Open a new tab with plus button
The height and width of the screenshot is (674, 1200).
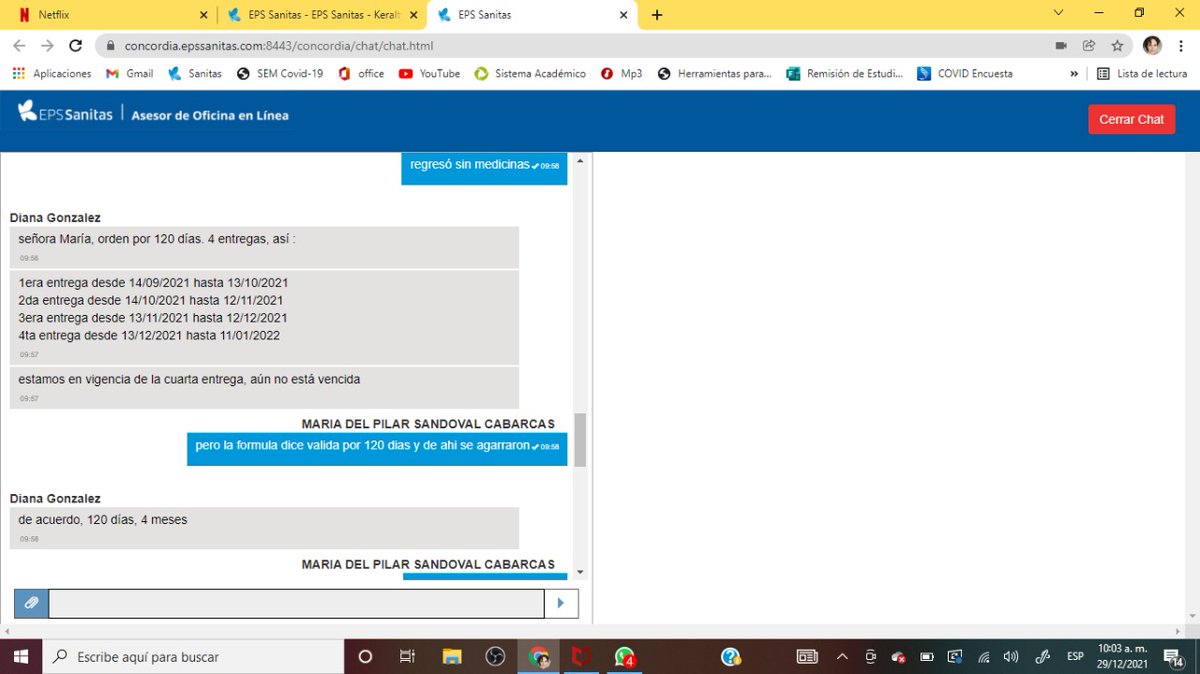pyautogui.click(x=657, y=15)
